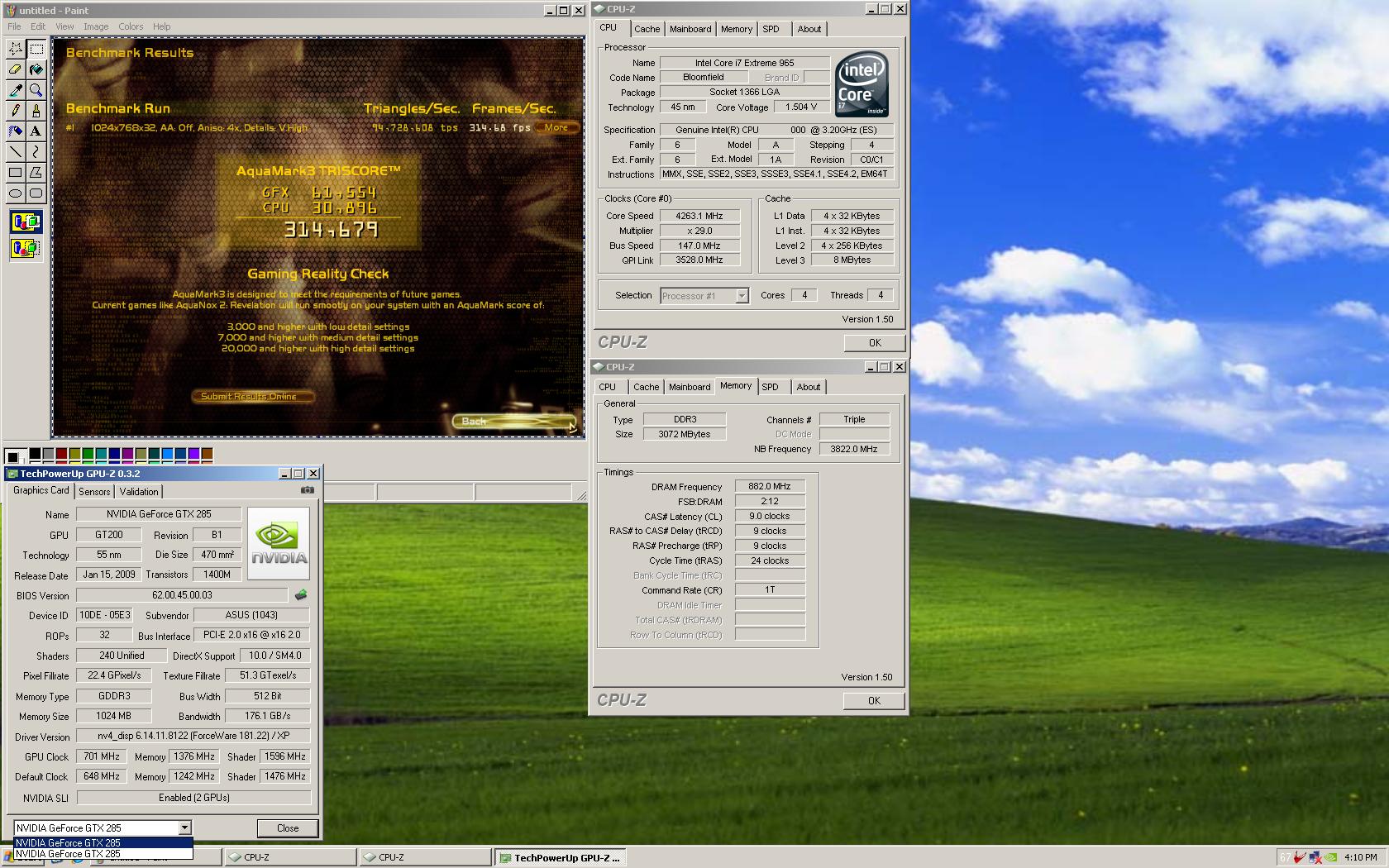
Task: Pick the green color swatch in palette
Action: (88, 454)
